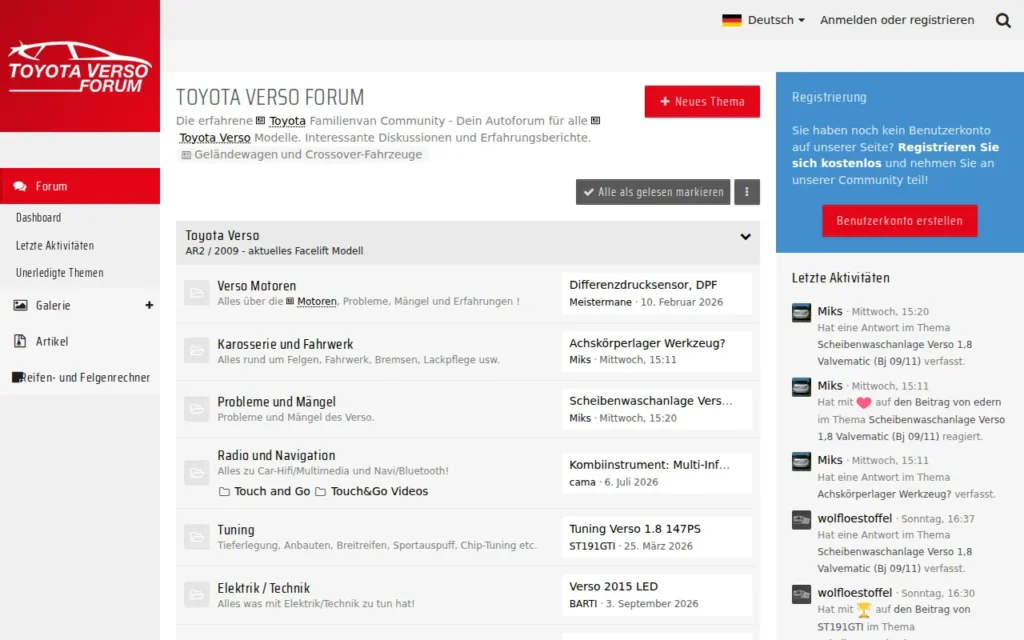The image size is (1024, 640).
Task: Click Miks avatar on the heart reaction entry
Action: [x=801, y=387]
